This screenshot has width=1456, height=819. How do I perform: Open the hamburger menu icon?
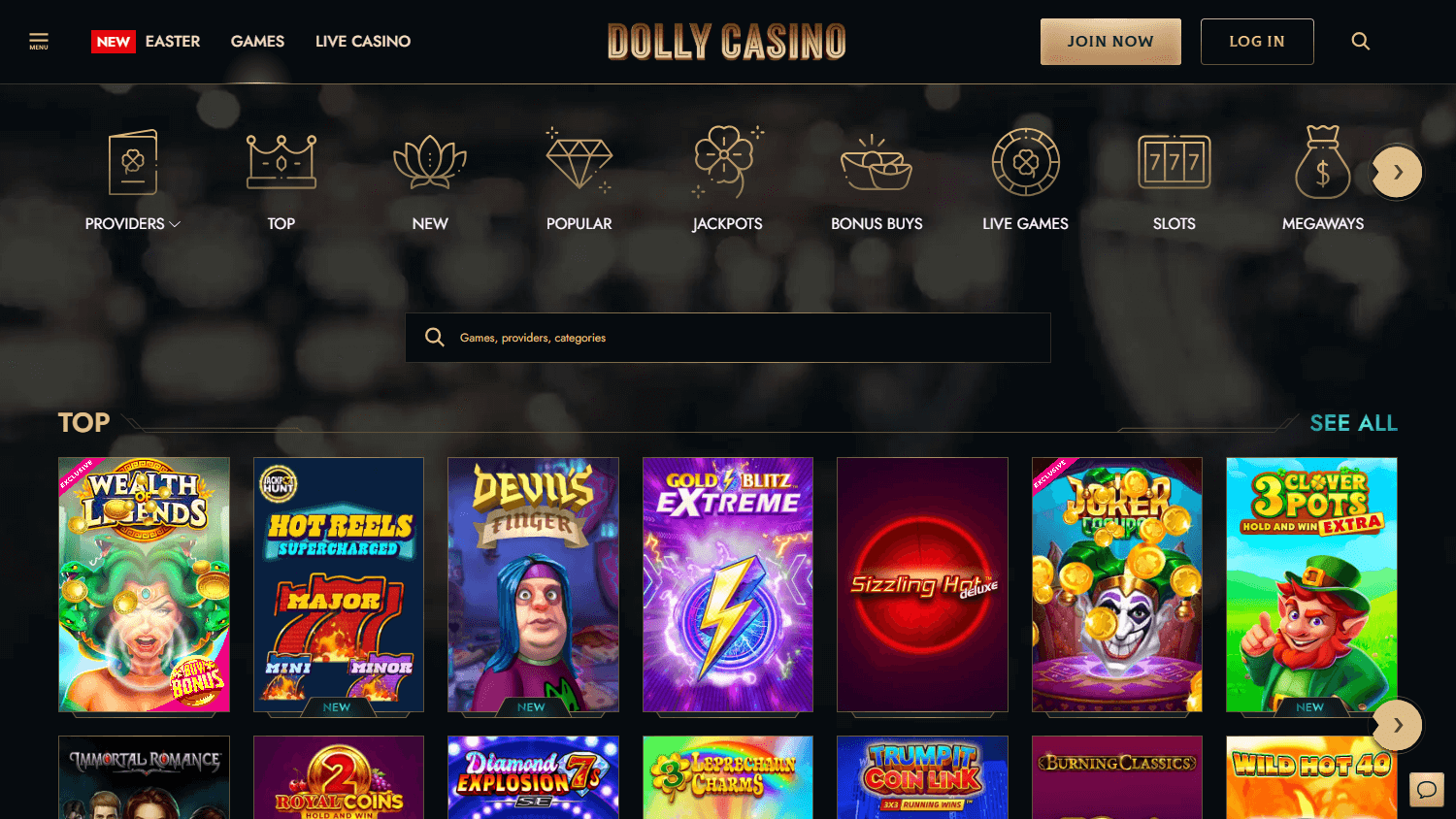(39, 42)
